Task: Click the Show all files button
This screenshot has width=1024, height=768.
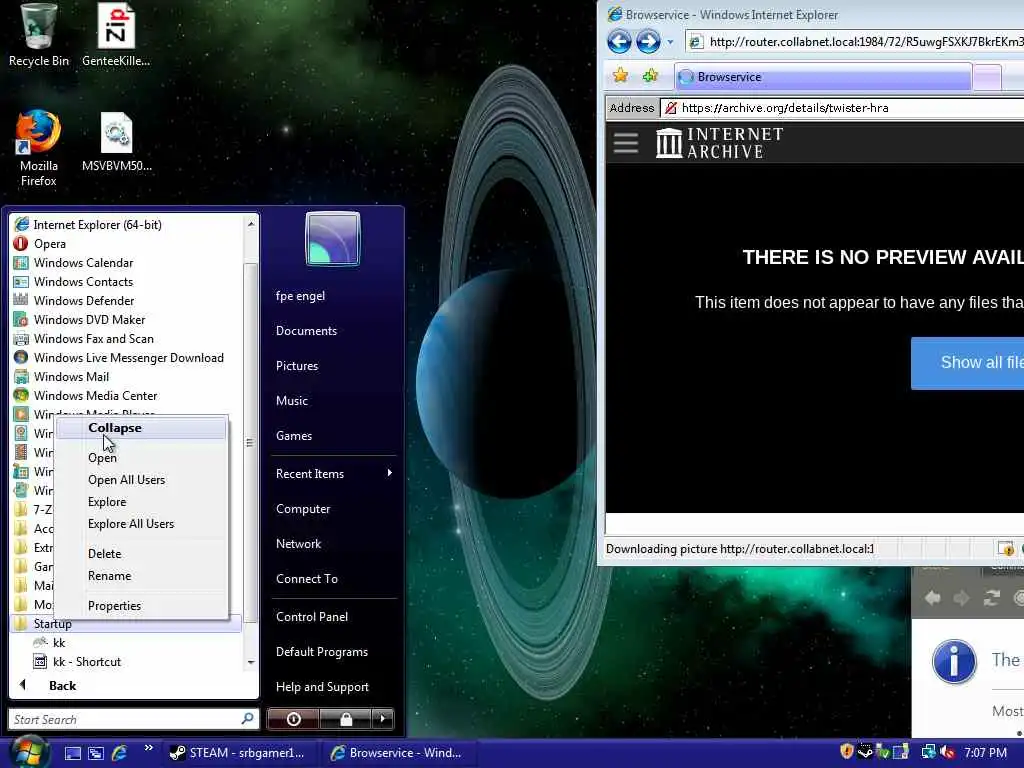Action: coord(967,363)
